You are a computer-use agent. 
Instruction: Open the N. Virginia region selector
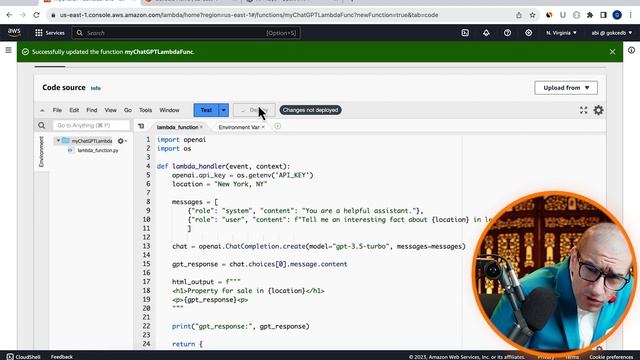tap(561, 33)
